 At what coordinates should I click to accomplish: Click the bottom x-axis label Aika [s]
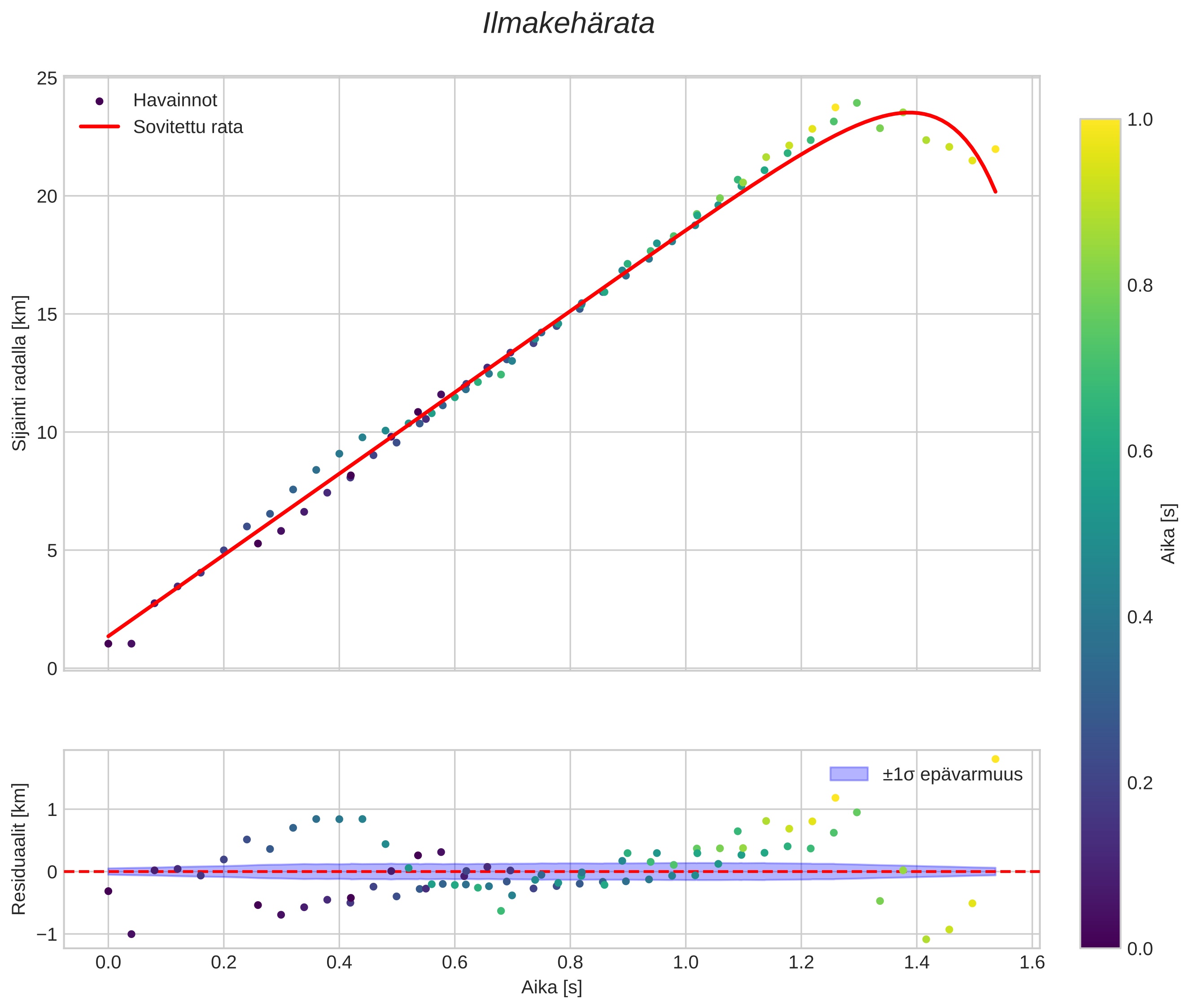pyautogui.click(x=551, y=987)
